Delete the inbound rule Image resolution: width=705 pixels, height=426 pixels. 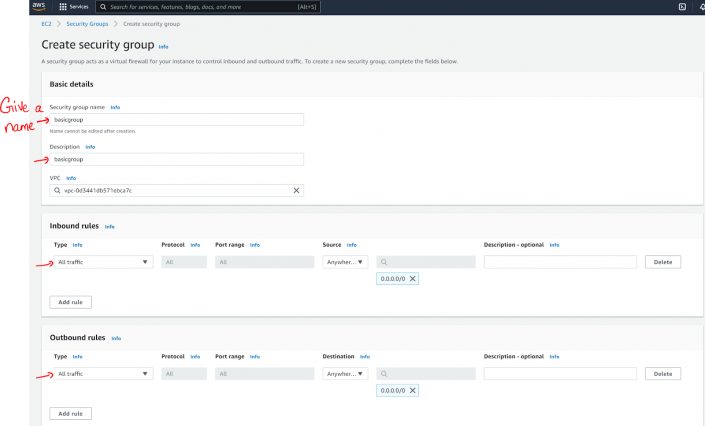pos(662,262)
